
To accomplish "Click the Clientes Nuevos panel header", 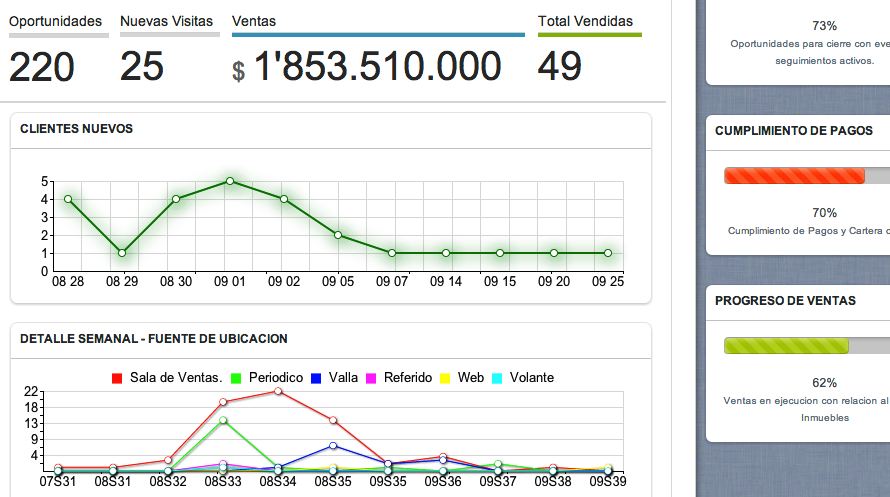I will pos(77,129).
